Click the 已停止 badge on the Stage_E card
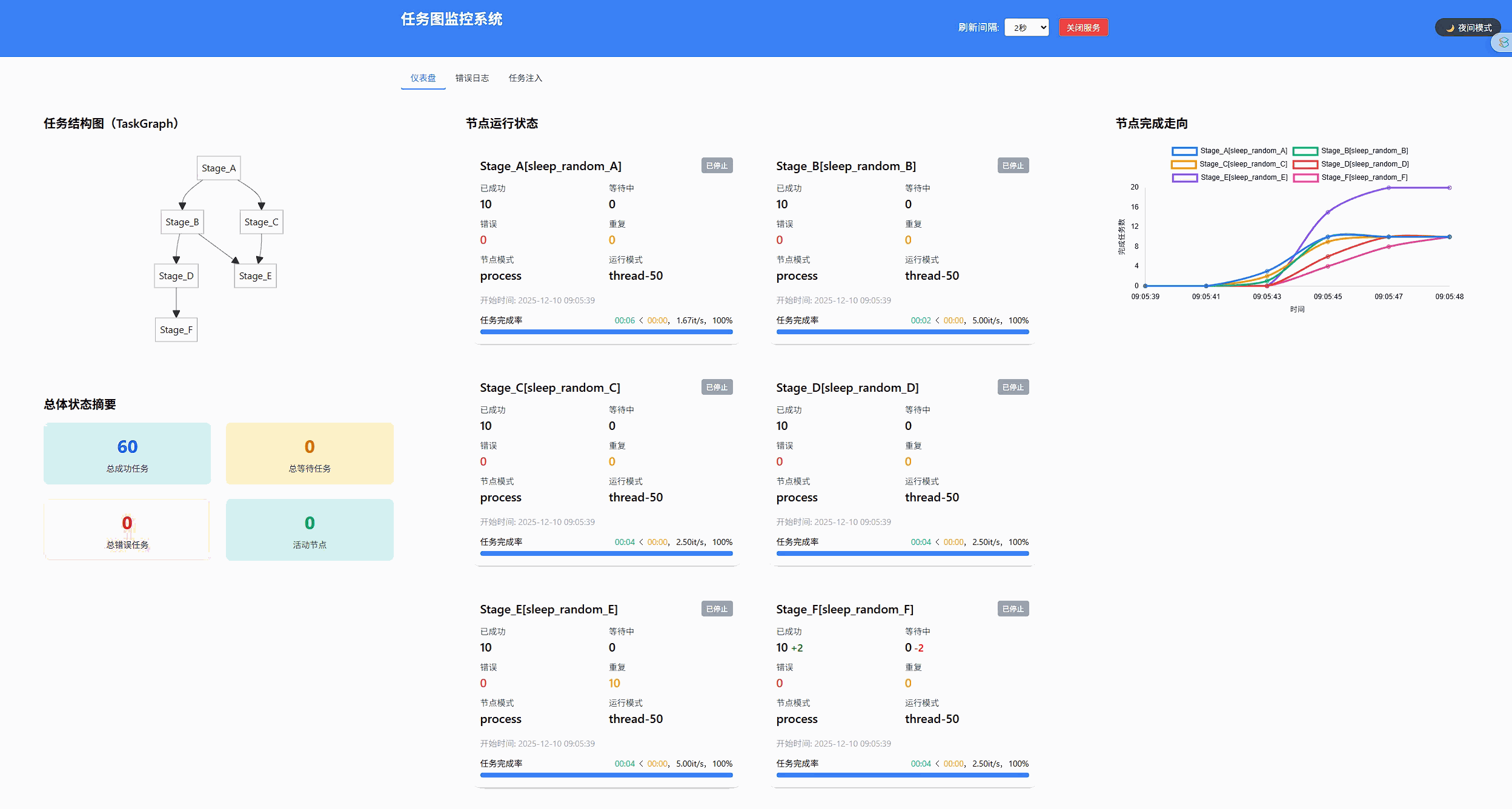The width and height of the screenshot is (1512, 809). click(717, 609)
